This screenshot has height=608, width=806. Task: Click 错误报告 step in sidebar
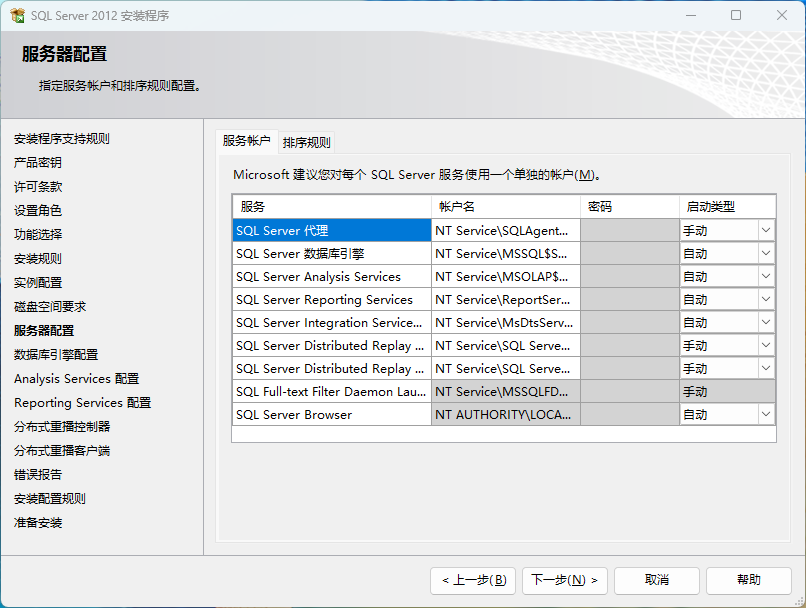tap(38, 474)
